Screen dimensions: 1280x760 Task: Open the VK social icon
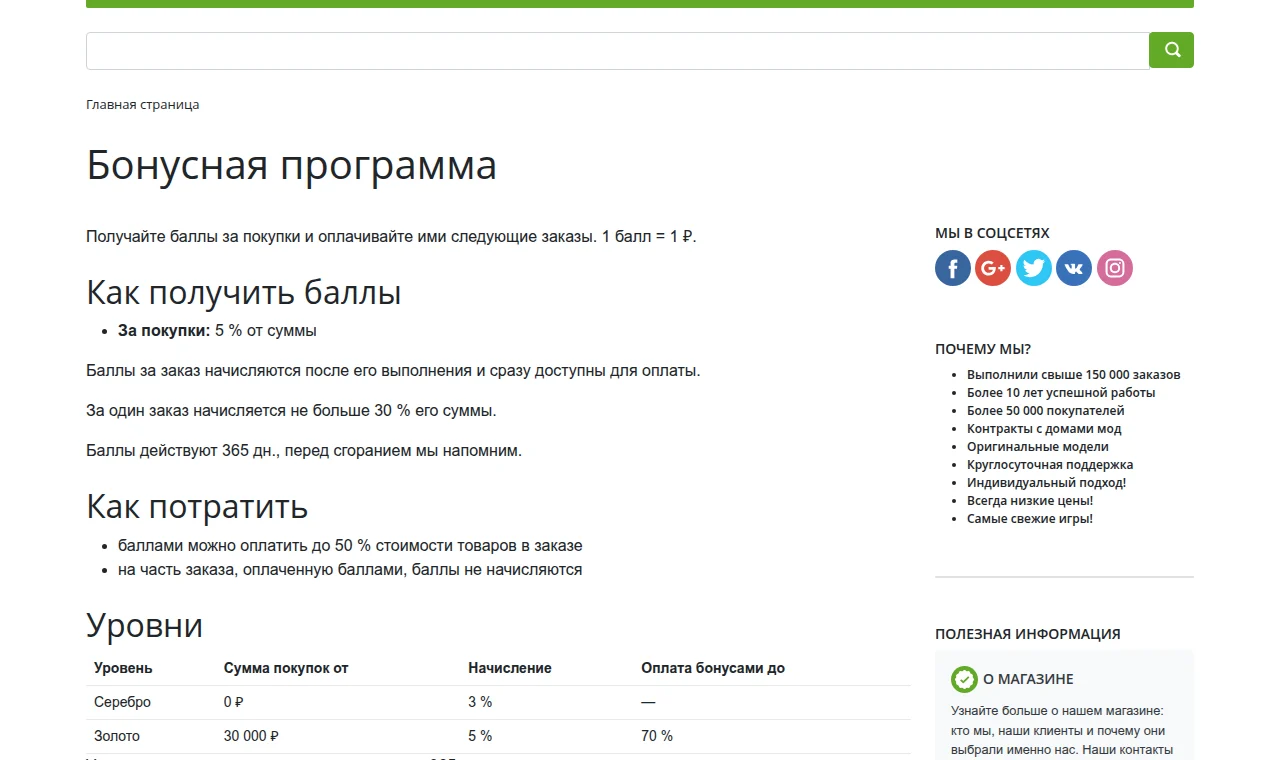click(x=1074, y=268)
